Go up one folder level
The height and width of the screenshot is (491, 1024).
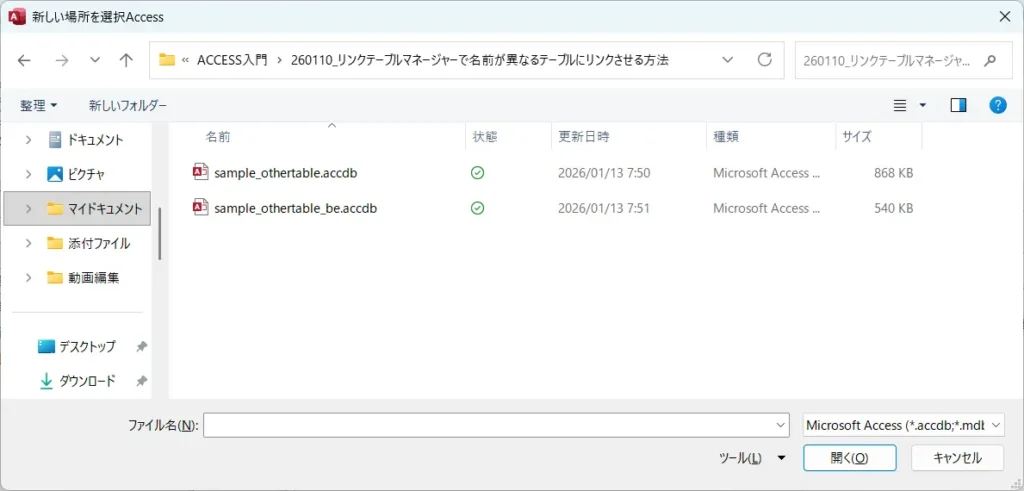(x=126, y=60)
